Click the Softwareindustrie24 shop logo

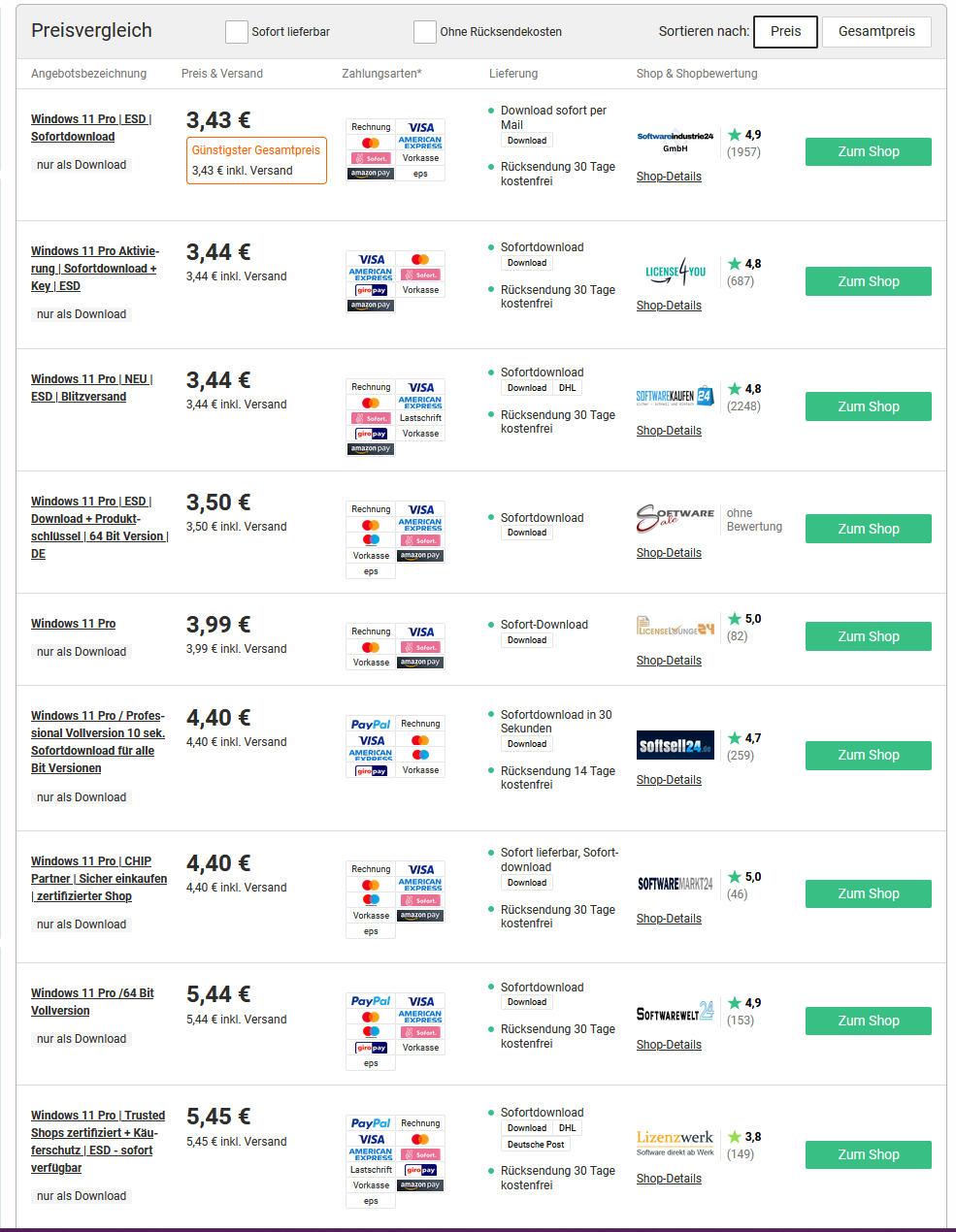(x=676, y=142)
